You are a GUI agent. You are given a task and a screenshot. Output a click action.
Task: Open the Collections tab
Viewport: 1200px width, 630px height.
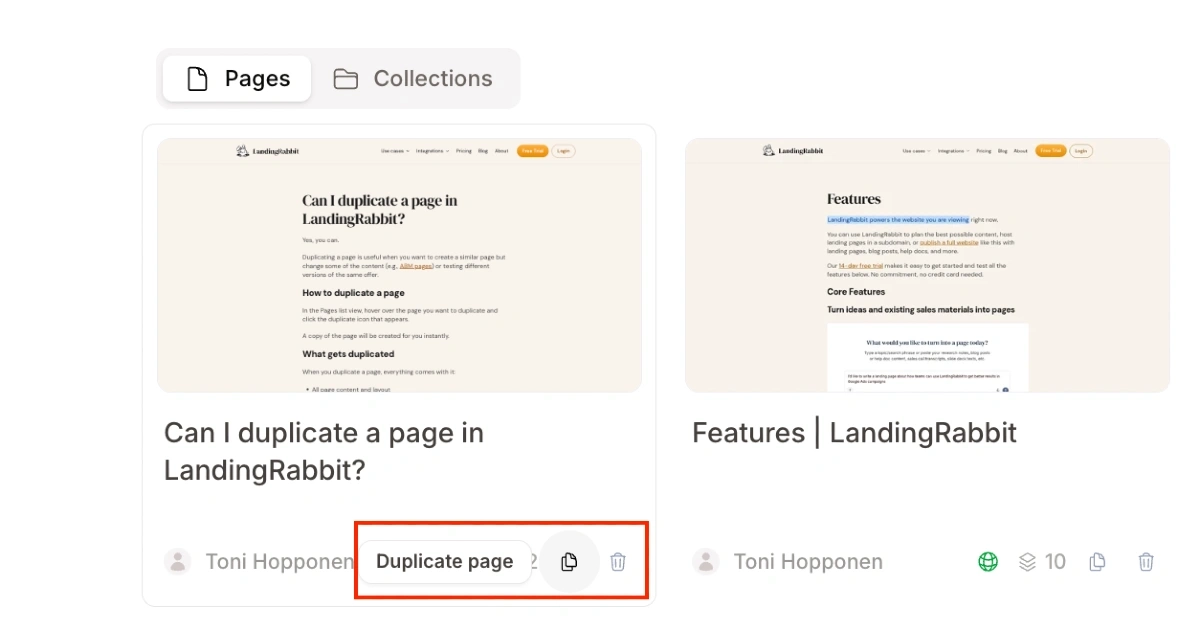click(414, 79)
